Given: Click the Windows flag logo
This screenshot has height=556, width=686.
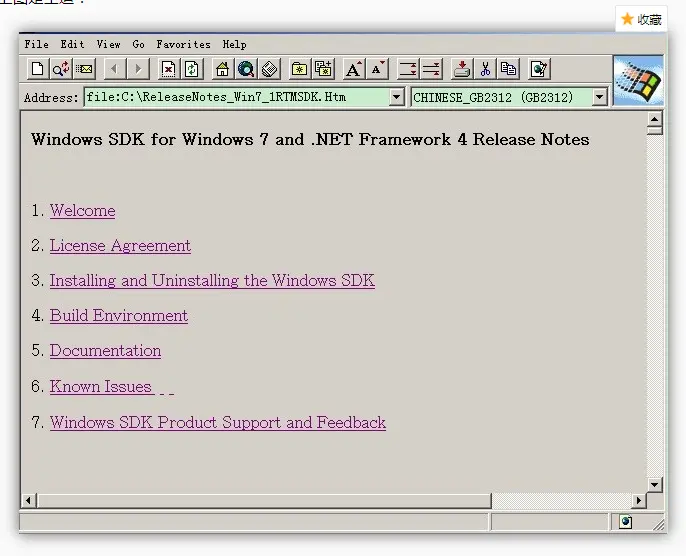Looking at the screenshot, I should click(x=638, y=80).
